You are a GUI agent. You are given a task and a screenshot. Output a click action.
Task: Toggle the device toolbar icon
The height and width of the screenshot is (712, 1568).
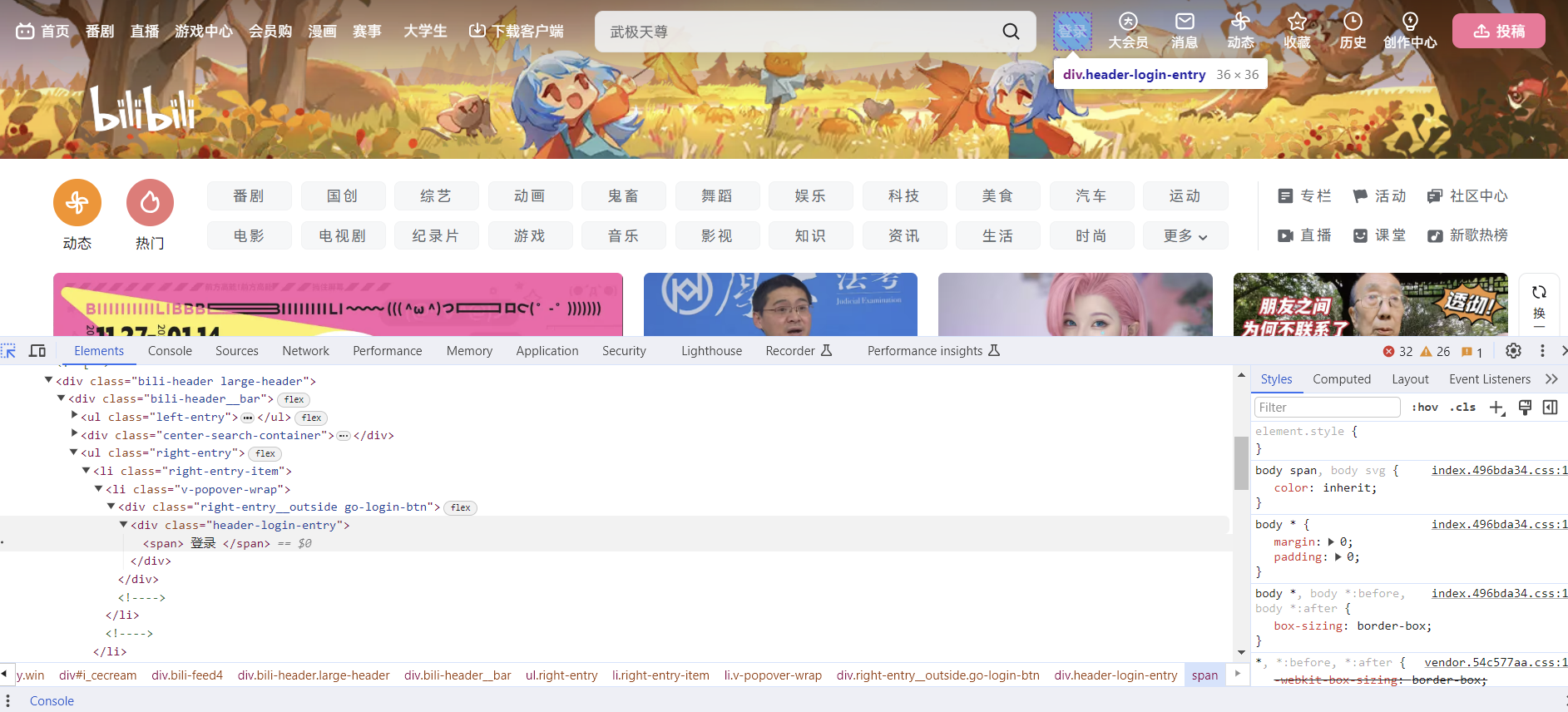tap(37, 351)
